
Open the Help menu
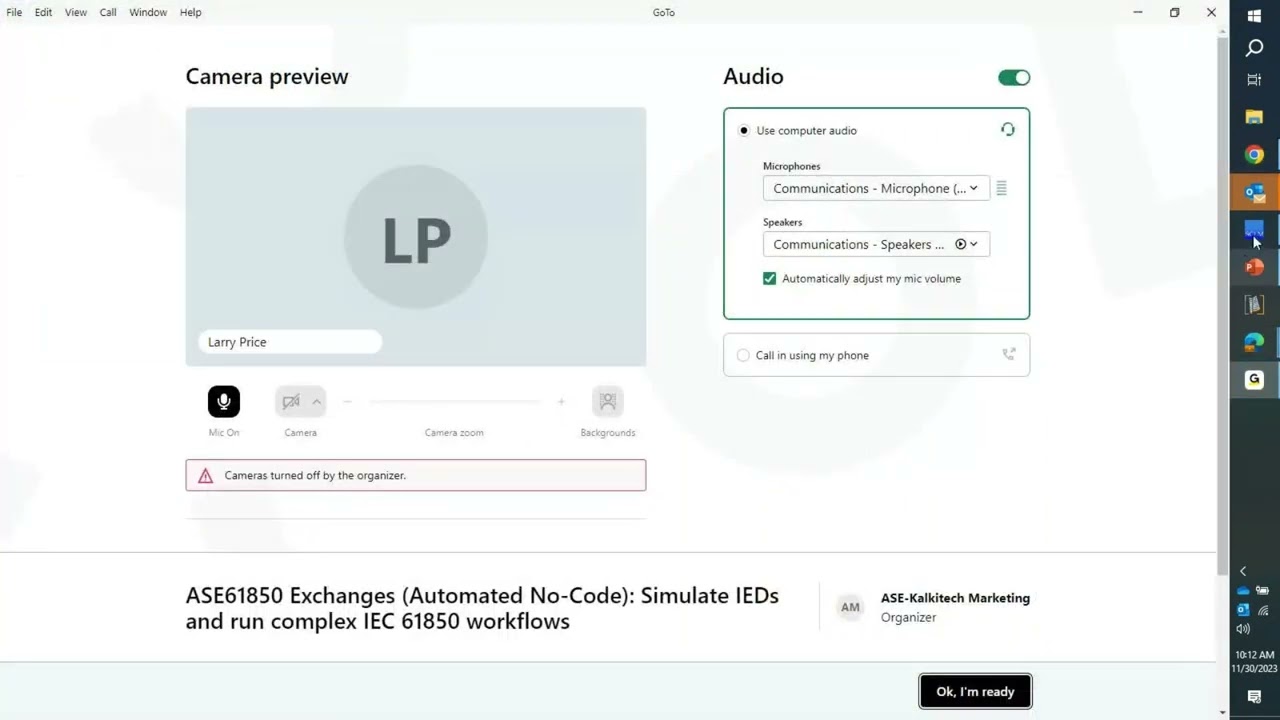[190, 12]
